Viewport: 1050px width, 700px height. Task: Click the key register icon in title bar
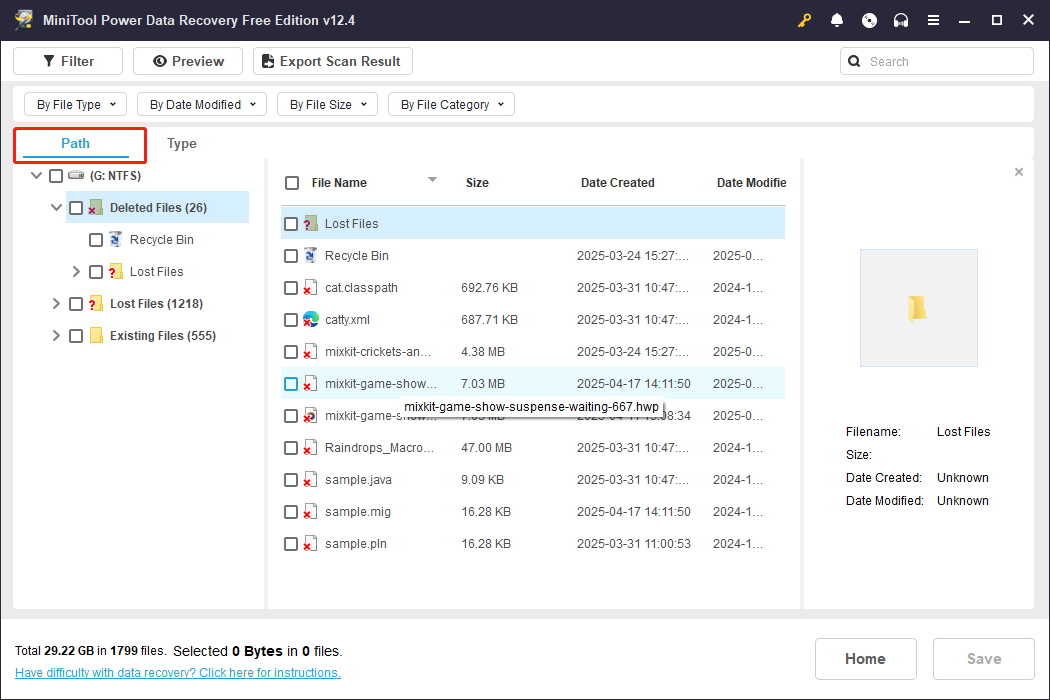804,20
